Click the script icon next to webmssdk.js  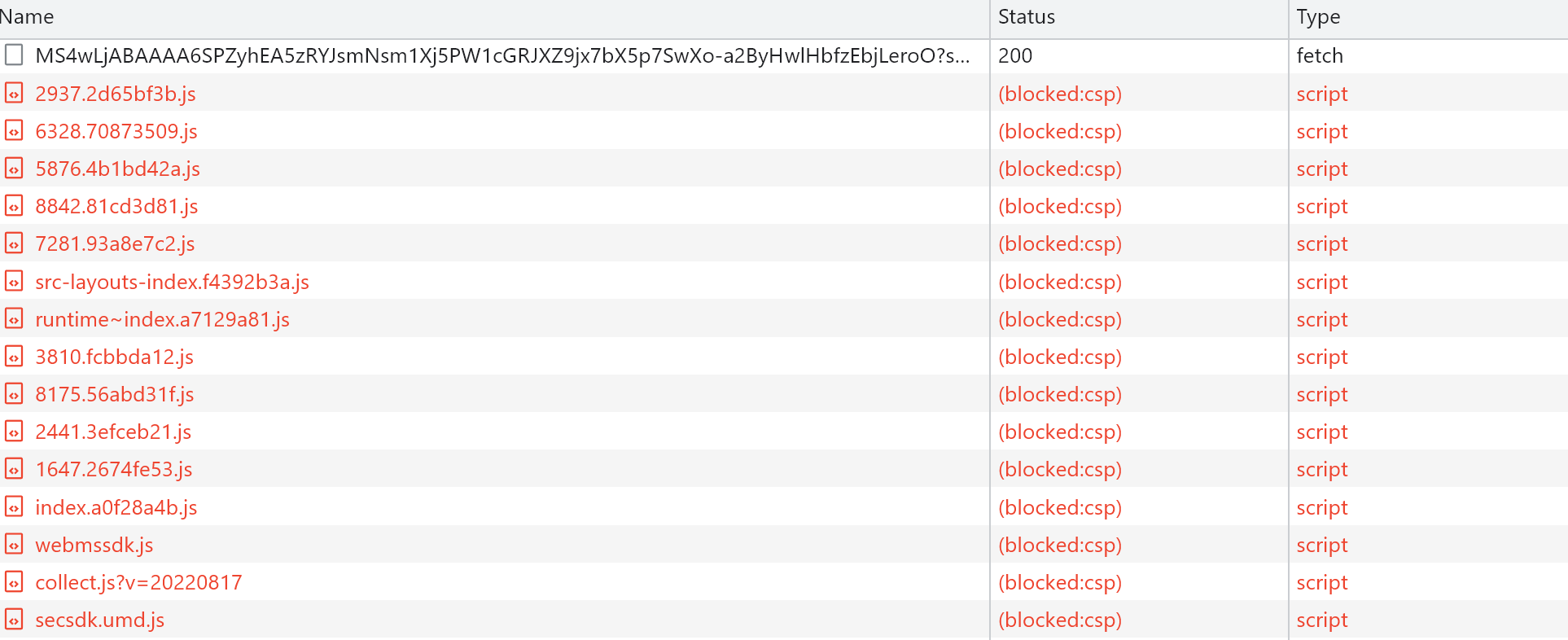14,545
